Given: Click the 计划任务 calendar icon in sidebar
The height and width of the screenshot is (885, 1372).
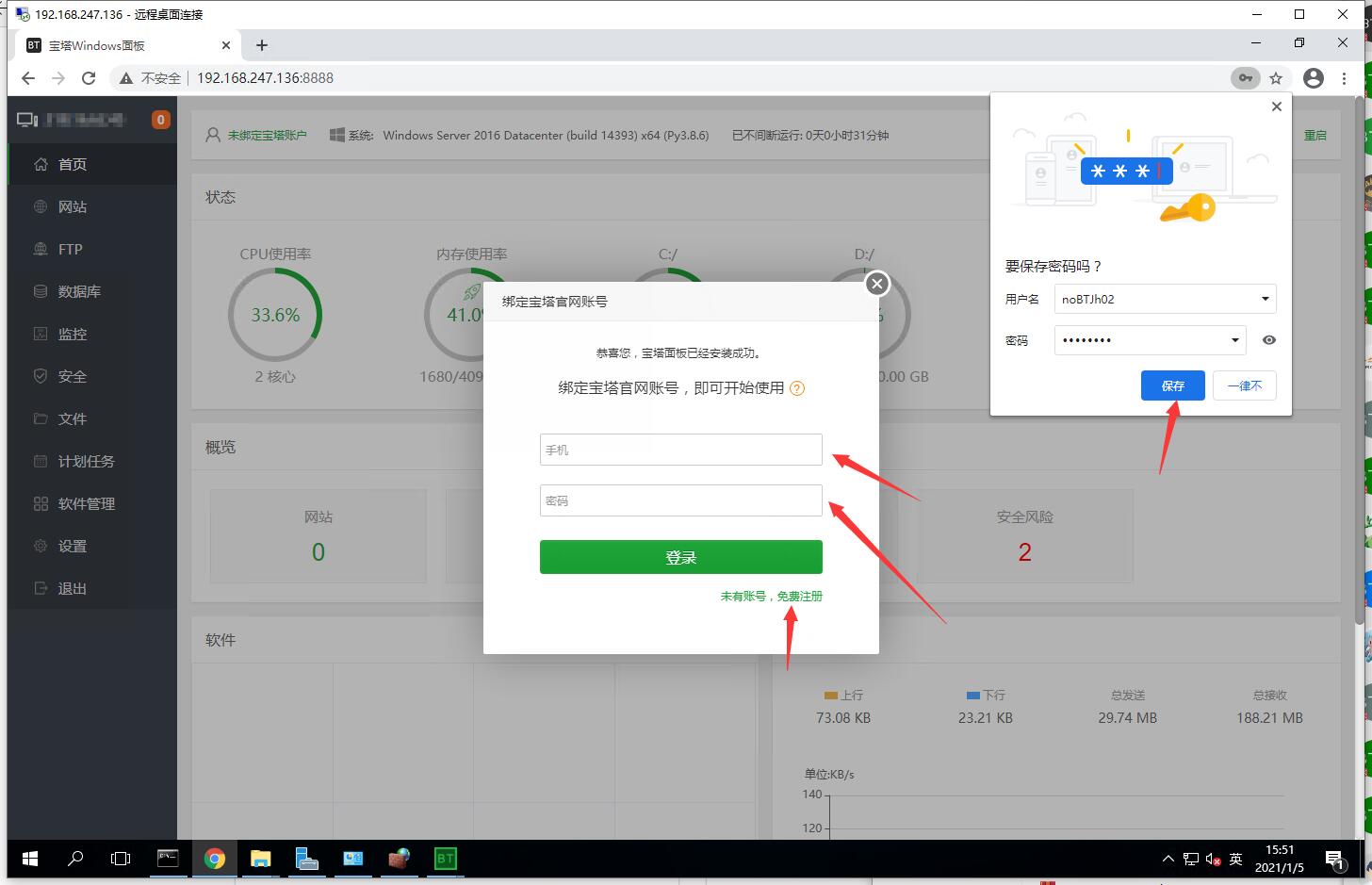Looking at the screenshot, I should [41, 461].
